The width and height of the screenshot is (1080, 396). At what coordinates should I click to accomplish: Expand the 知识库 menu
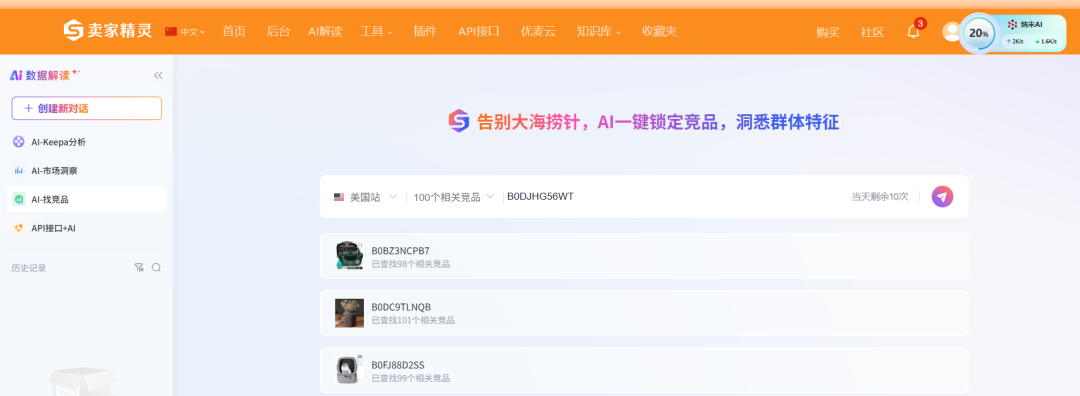coord(599,31)
